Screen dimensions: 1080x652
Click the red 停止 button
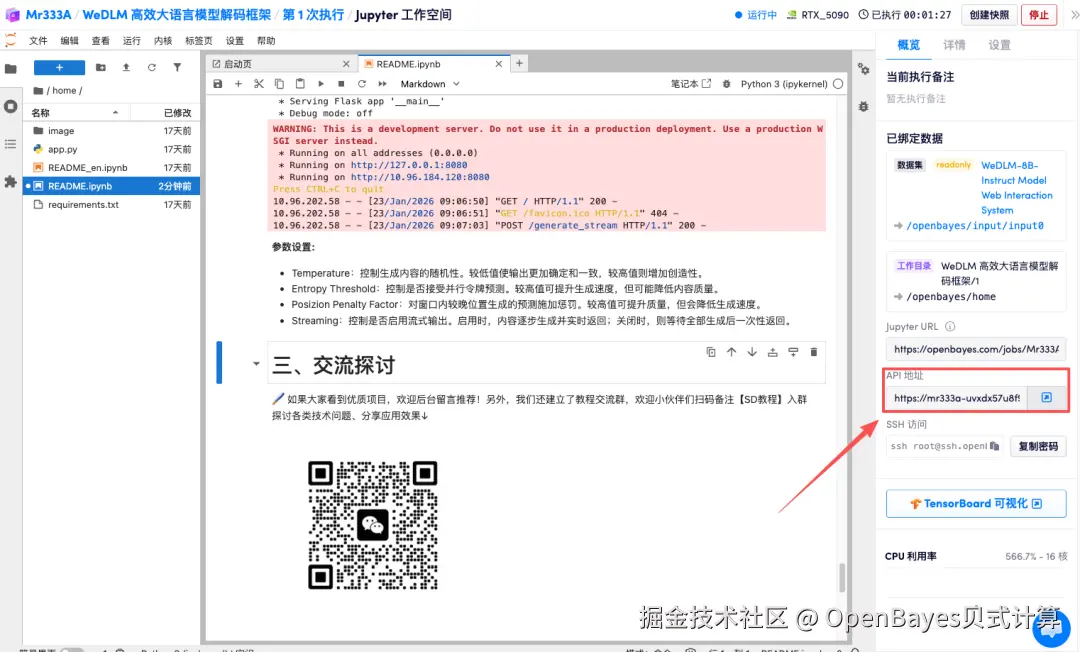(x=1039, y=14)
